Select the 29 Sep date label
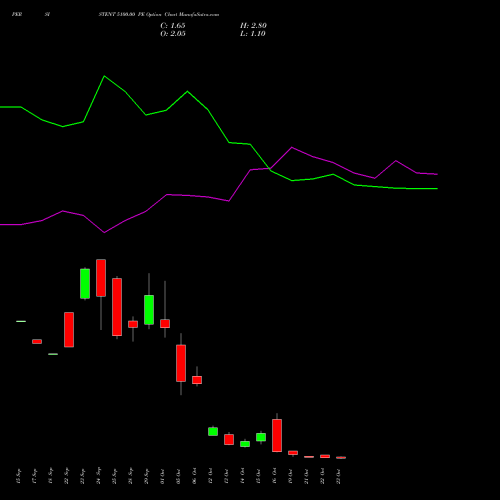500x500 pixels. click(146, 476)
